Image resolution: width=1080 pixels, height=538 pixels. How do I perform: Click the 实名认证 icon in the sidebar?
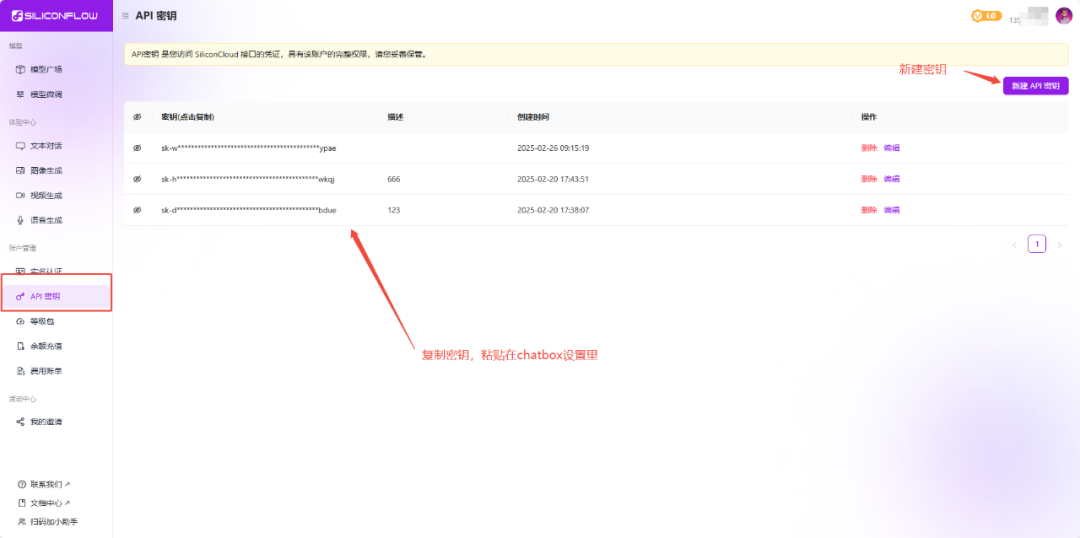(21, 271)
